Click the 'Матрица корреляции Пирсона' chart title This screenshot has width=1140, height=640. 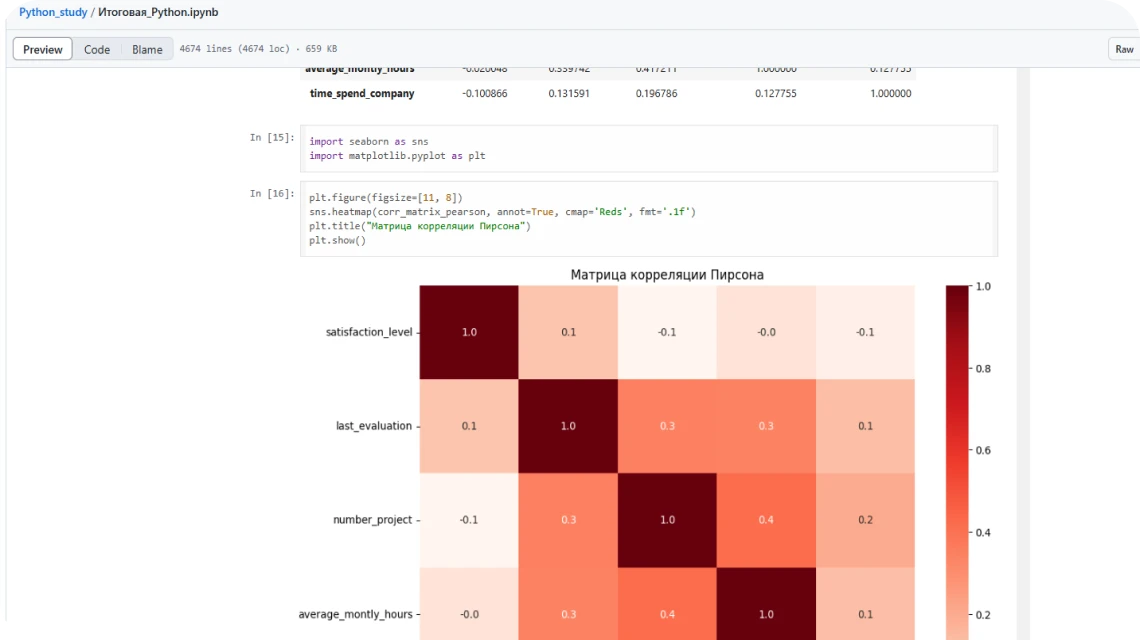[x=667, y=274]
